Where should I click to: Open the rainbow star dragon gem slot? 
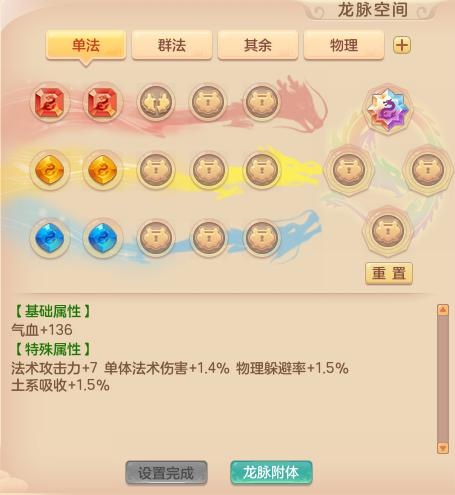[388, 109]
